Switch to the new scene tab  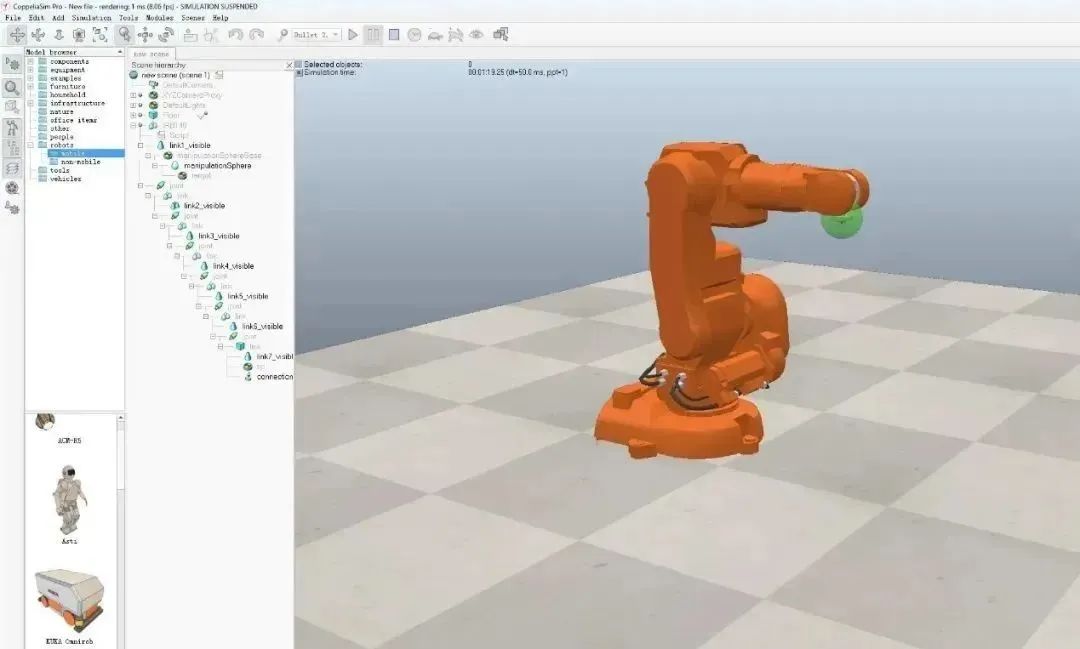click(x=151, y=54)
